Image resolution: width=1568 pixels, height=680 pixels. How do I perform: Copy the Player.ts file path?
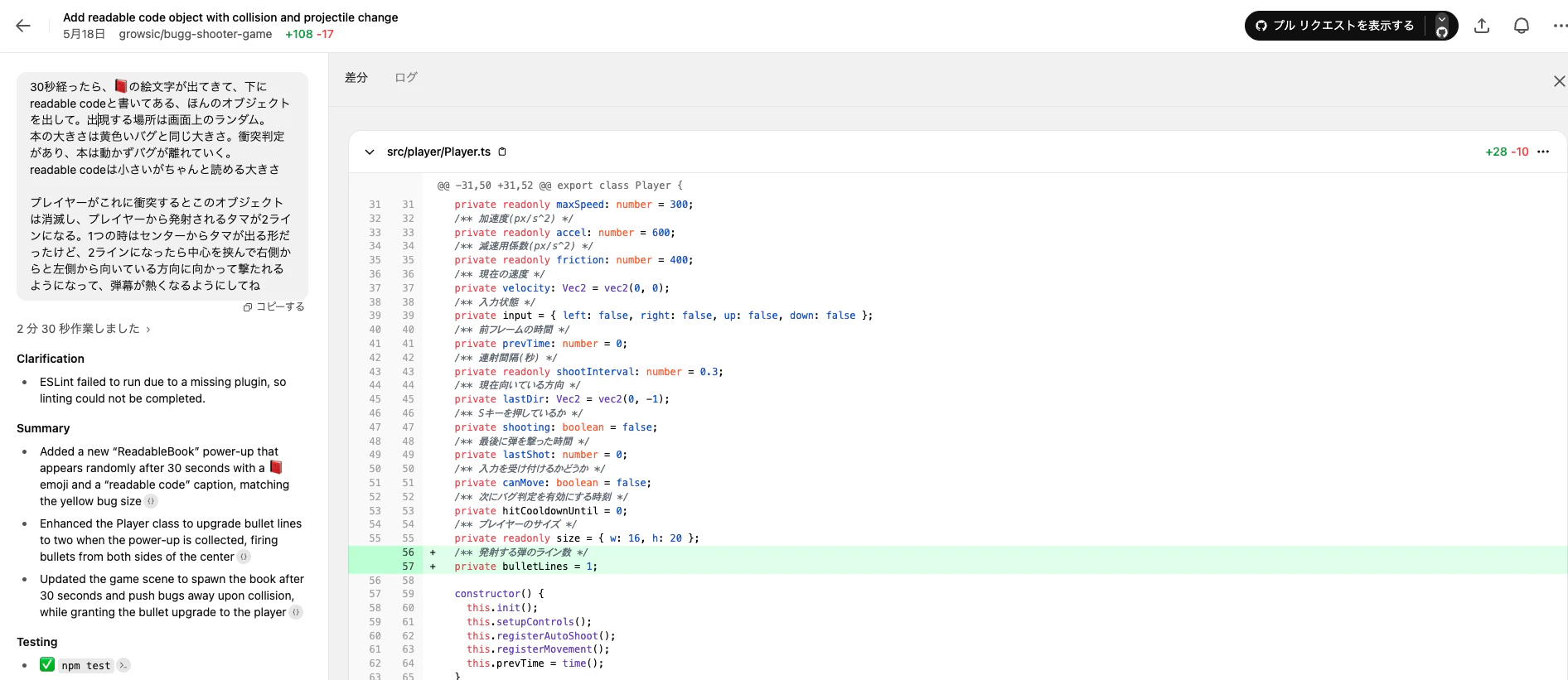click(x=502, y=152)
